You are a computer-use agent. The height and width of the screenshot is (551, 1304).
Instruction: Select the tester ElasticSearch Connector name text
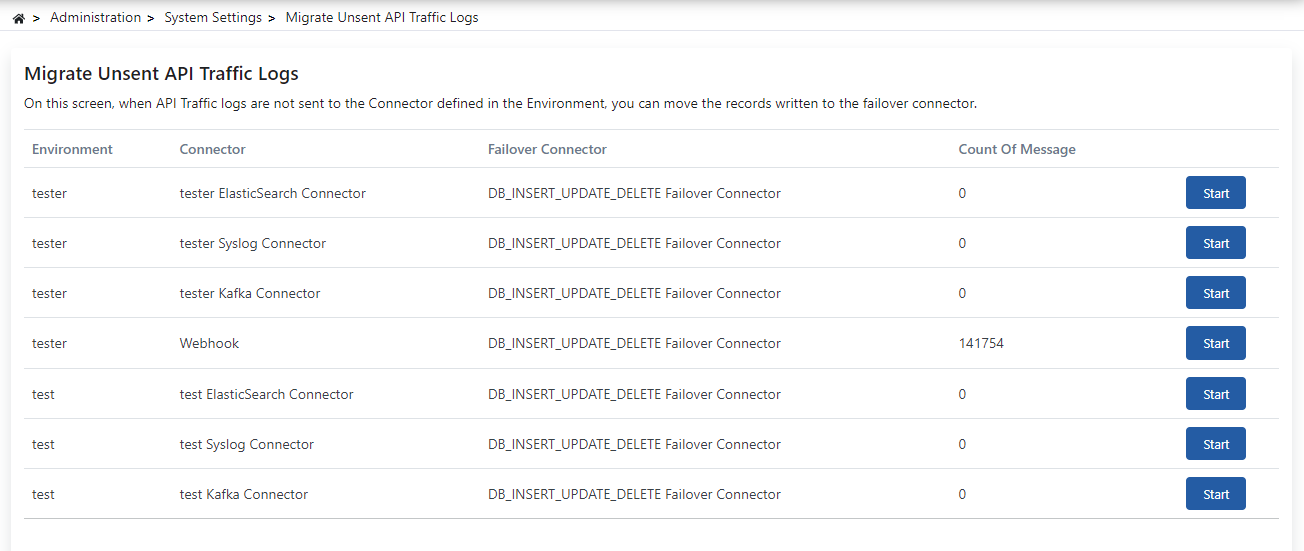[x=272, y=193]
